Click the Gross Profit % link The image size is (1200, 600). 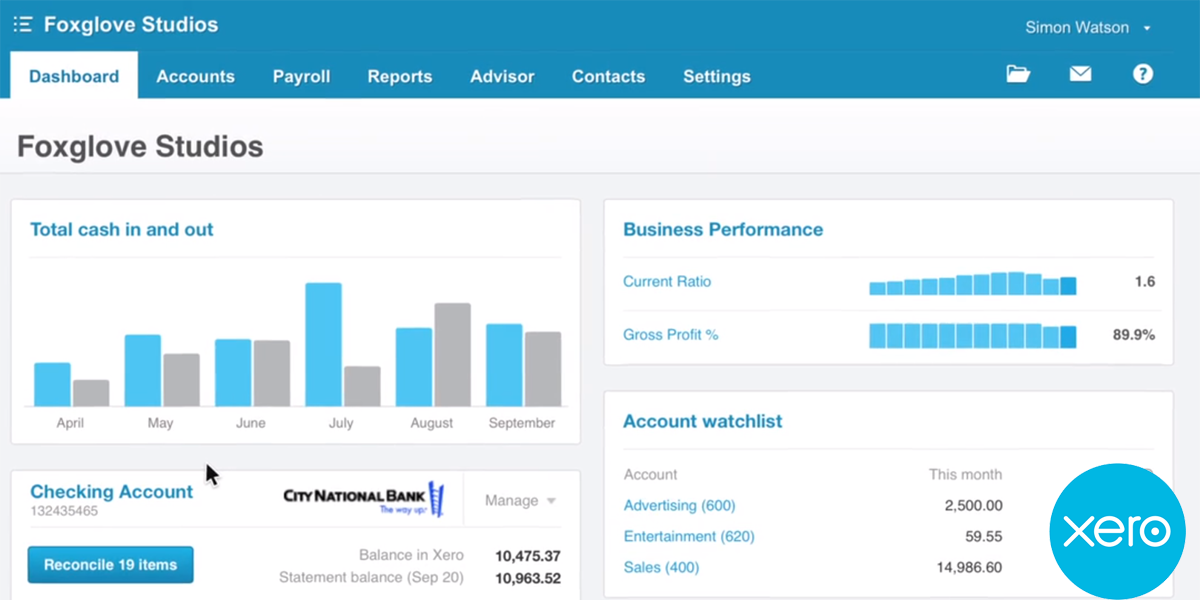(x=670, y=335)
